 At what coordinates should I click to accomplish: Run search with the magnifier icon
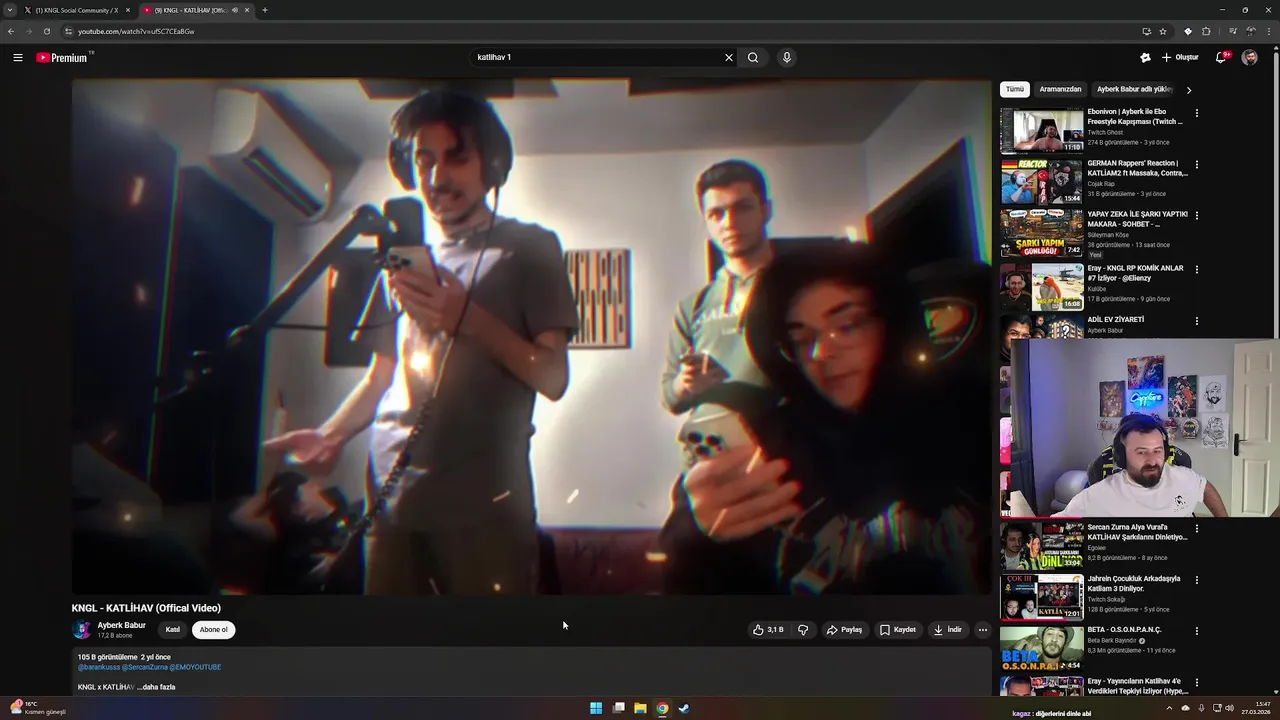click(753, 58)
